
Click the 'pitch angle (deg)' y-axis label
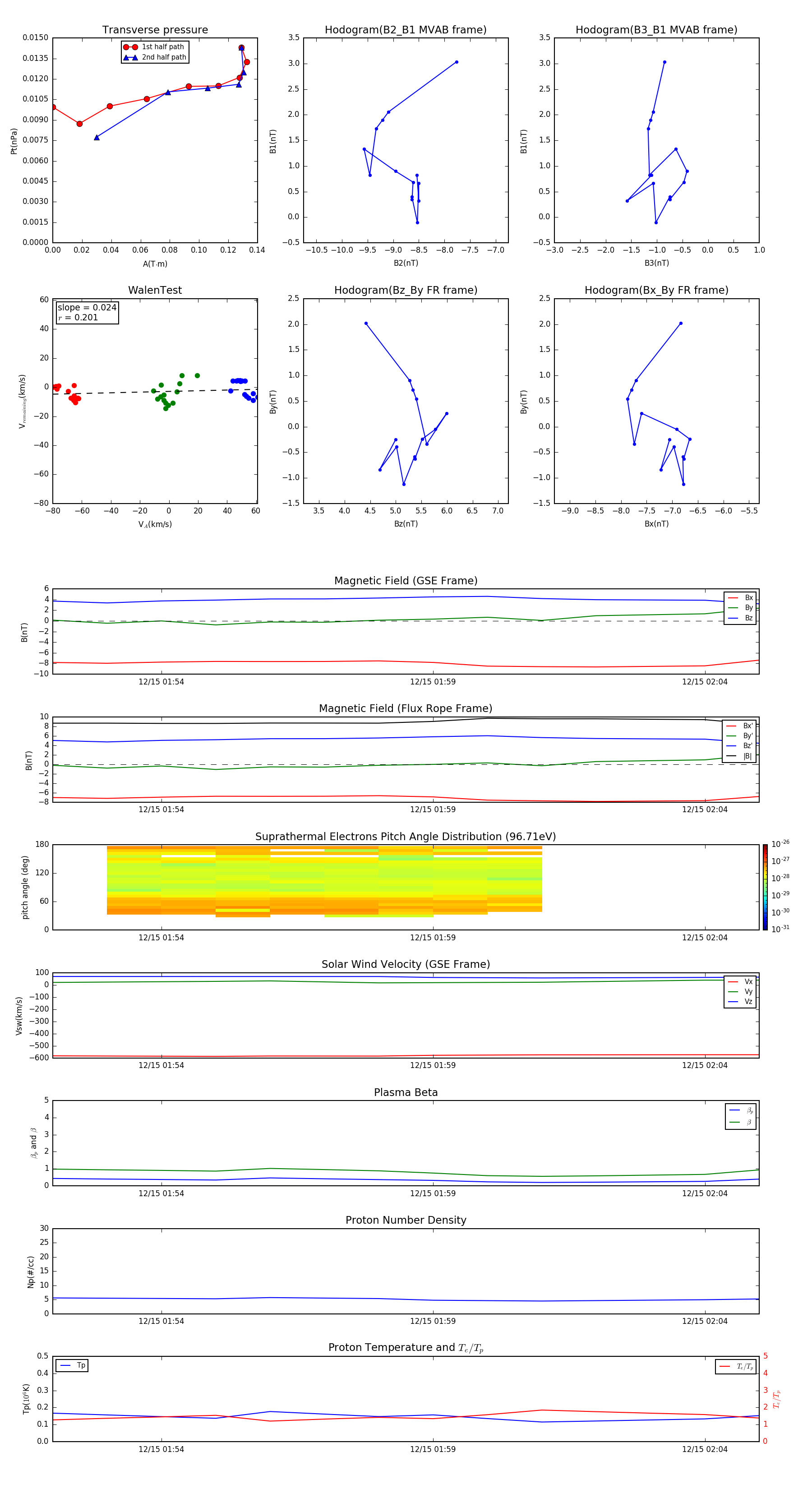25,887
